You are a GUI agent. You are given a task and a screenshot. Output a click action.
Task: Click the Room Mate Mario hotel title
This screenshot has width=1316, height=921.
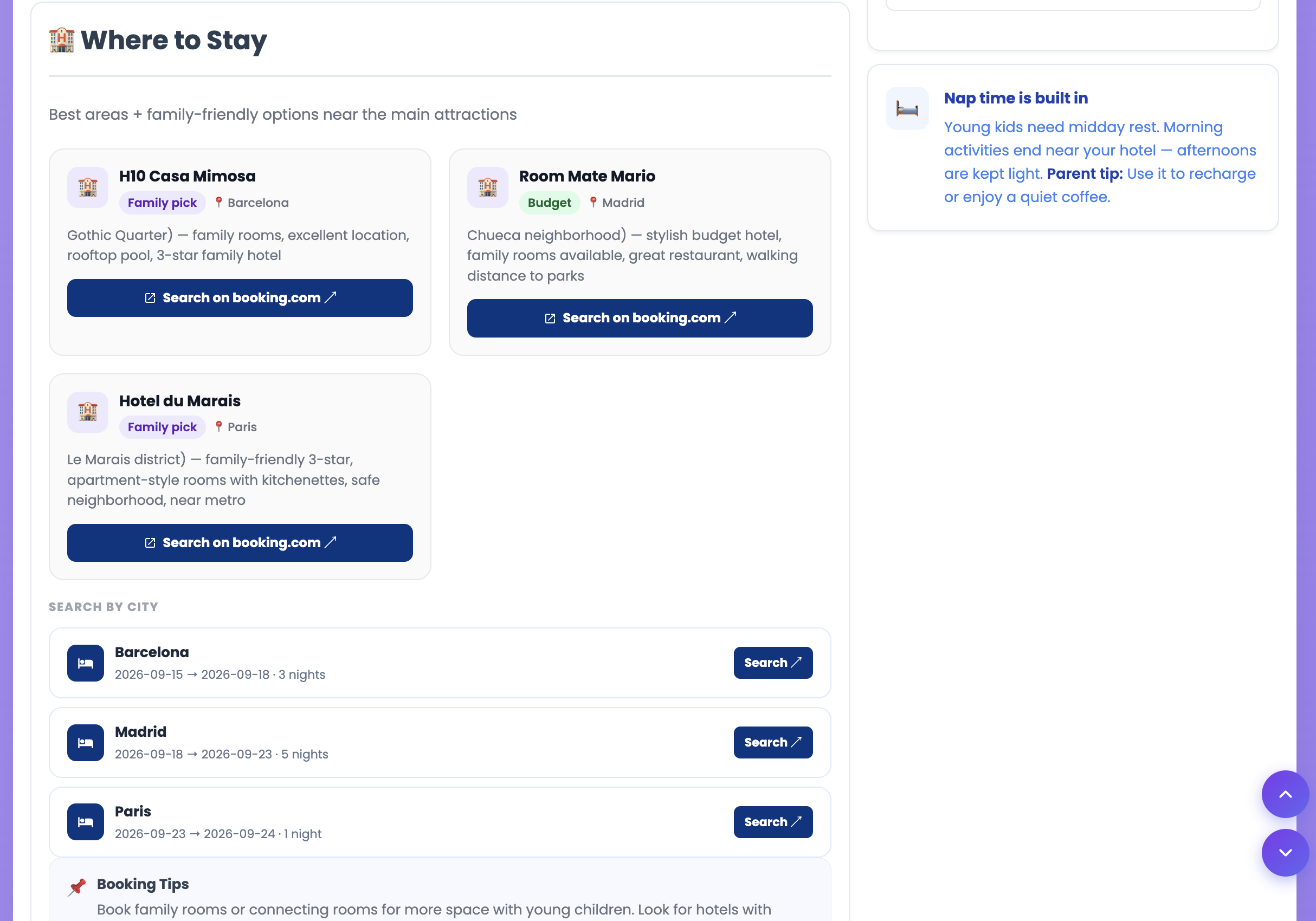(x=587, y=177)
